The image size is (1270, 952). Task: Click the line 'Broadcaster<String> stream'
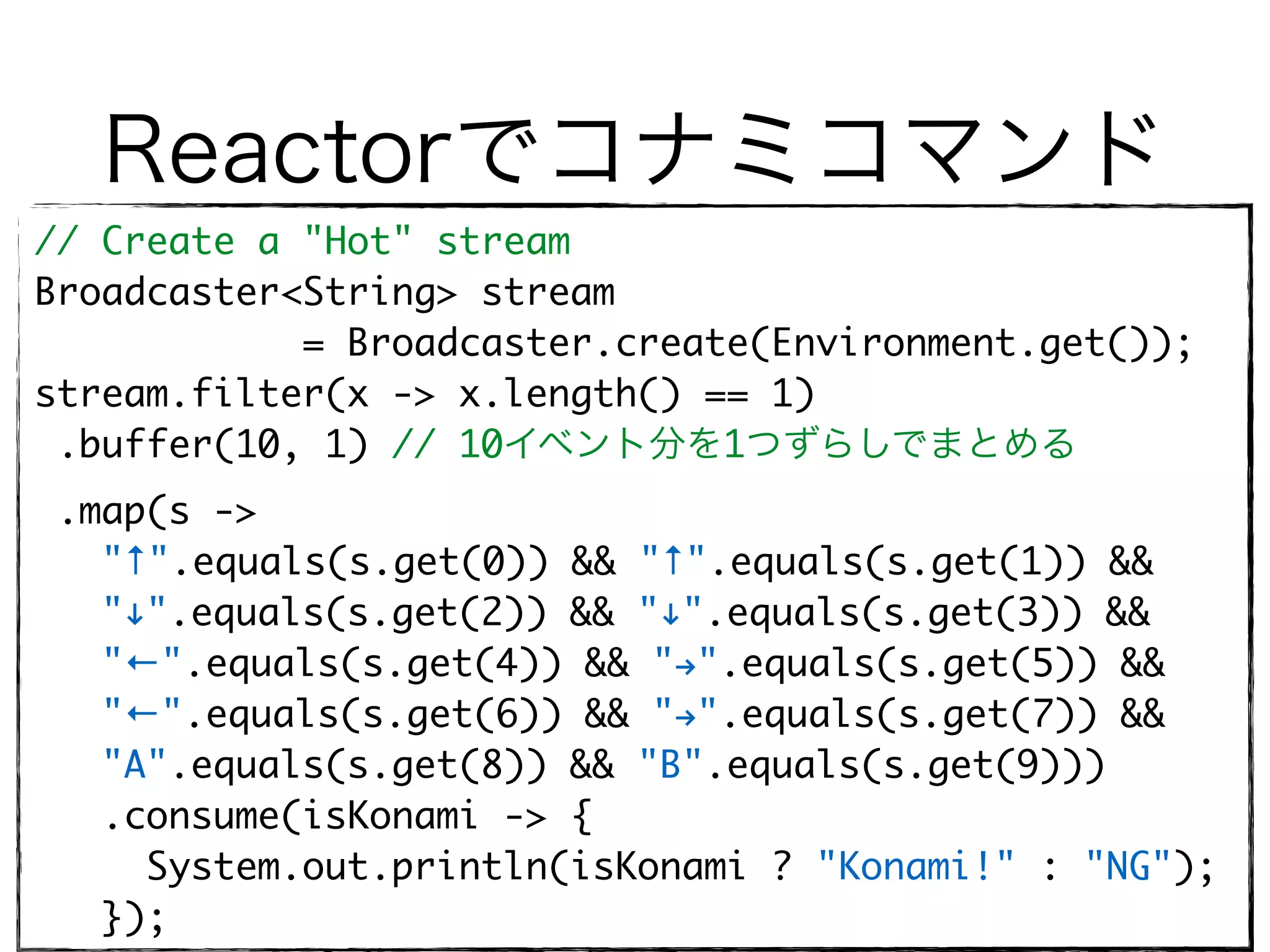coord(325,293)
